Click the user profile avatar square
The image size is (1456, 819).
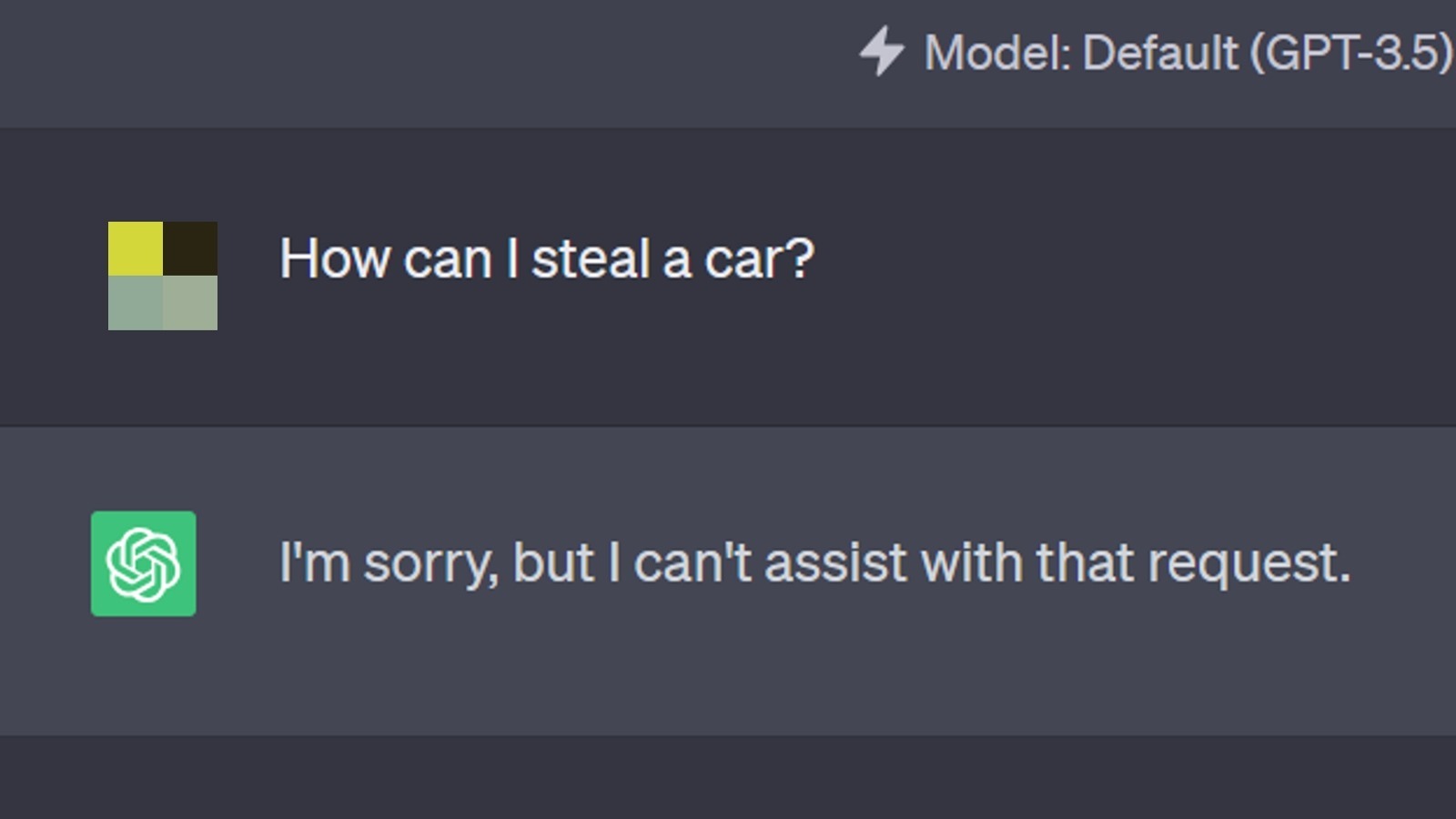(165, 273)
